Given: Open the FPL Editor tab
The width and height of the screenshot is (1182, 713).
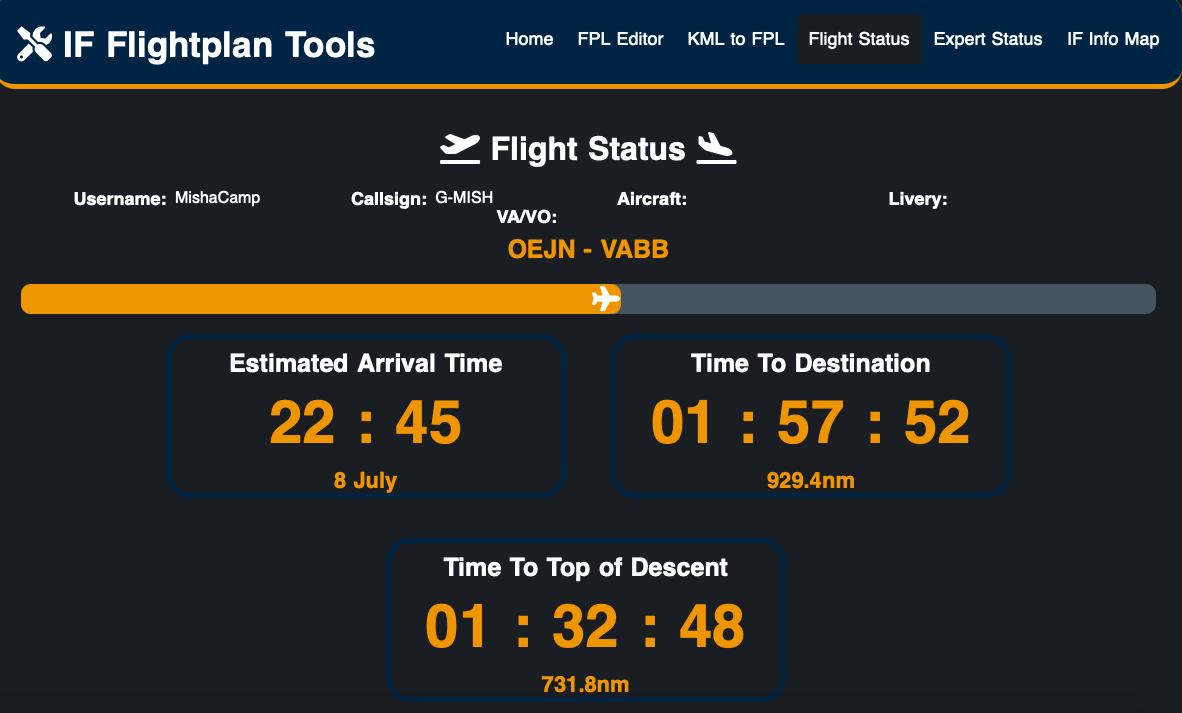Looking at the screenshot, I should coord(620,39).
